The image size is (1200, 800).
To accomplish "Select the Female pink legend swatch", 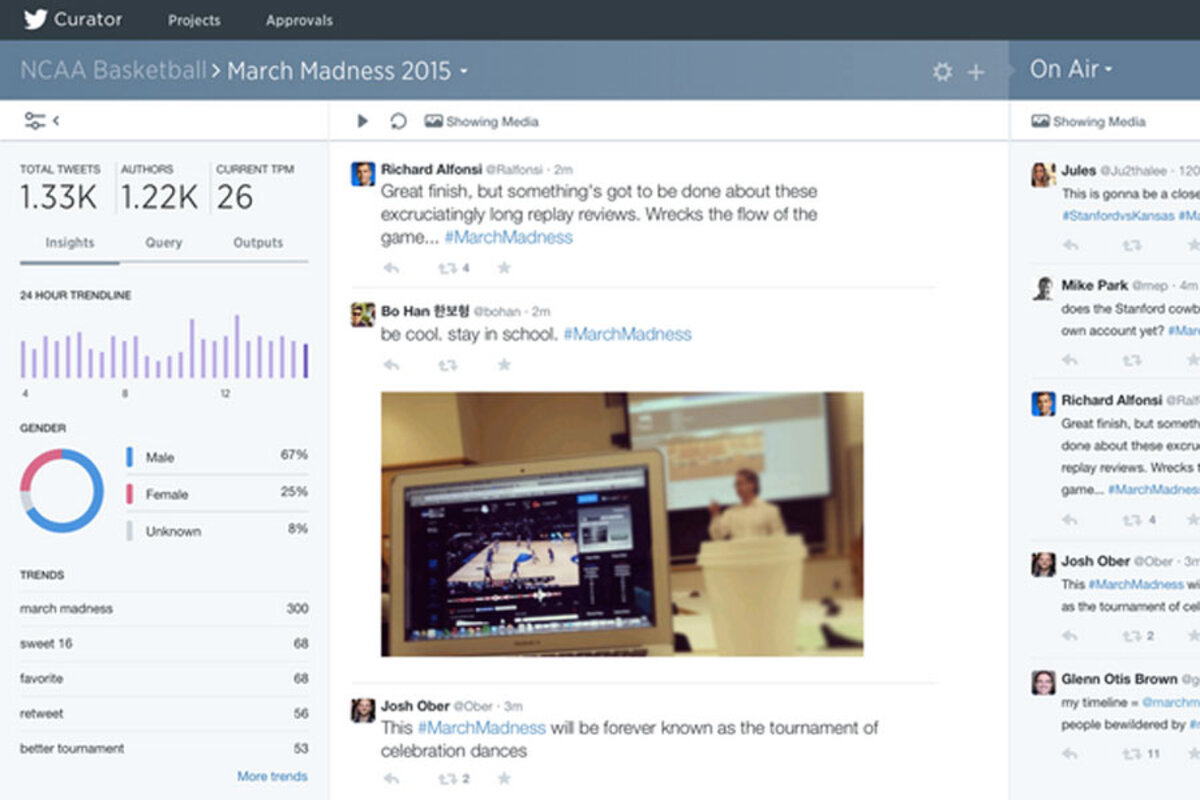I will coord(129,494).
